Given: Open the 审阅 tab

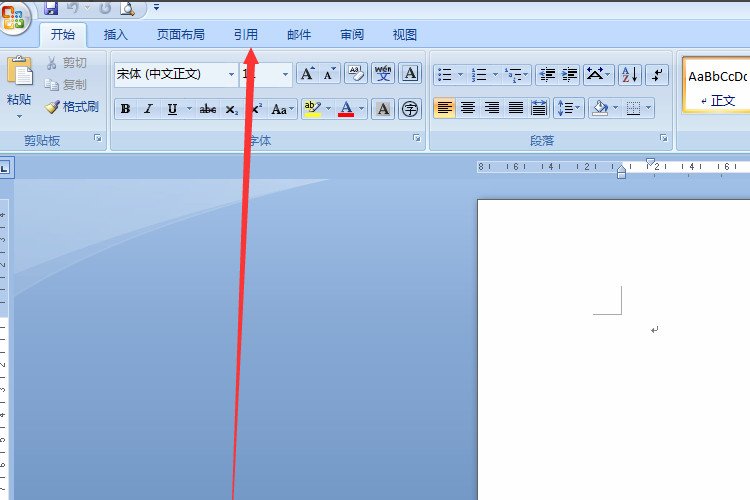Looking at the screenshot, I should pyautogui.click(x=352, y=34).
